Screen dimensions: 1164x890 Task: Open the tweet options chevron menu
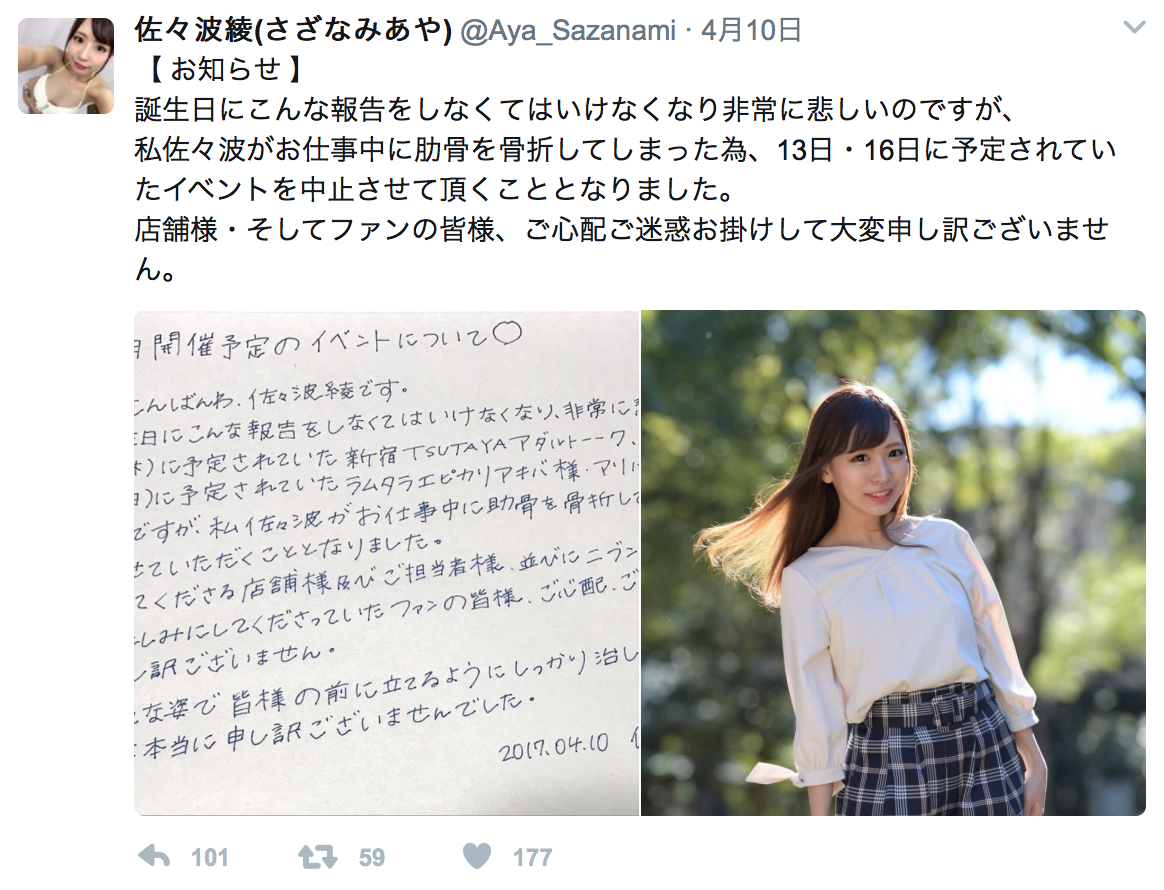[1134, 28]
